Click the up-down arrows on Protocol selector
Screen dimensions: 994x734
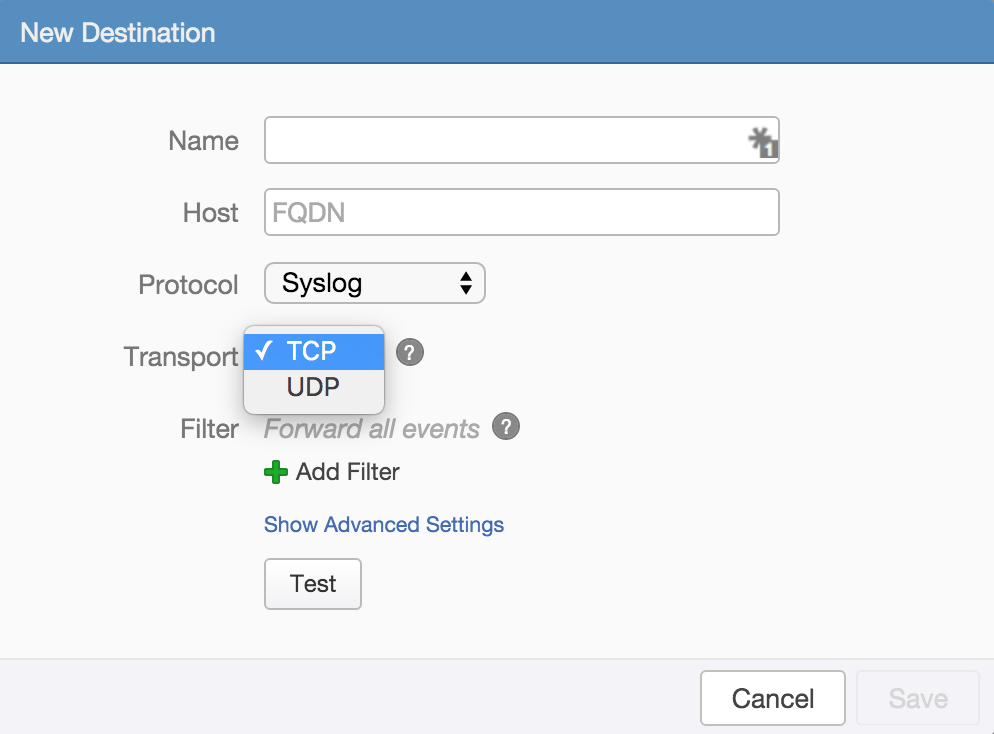[x=466, y=283]
